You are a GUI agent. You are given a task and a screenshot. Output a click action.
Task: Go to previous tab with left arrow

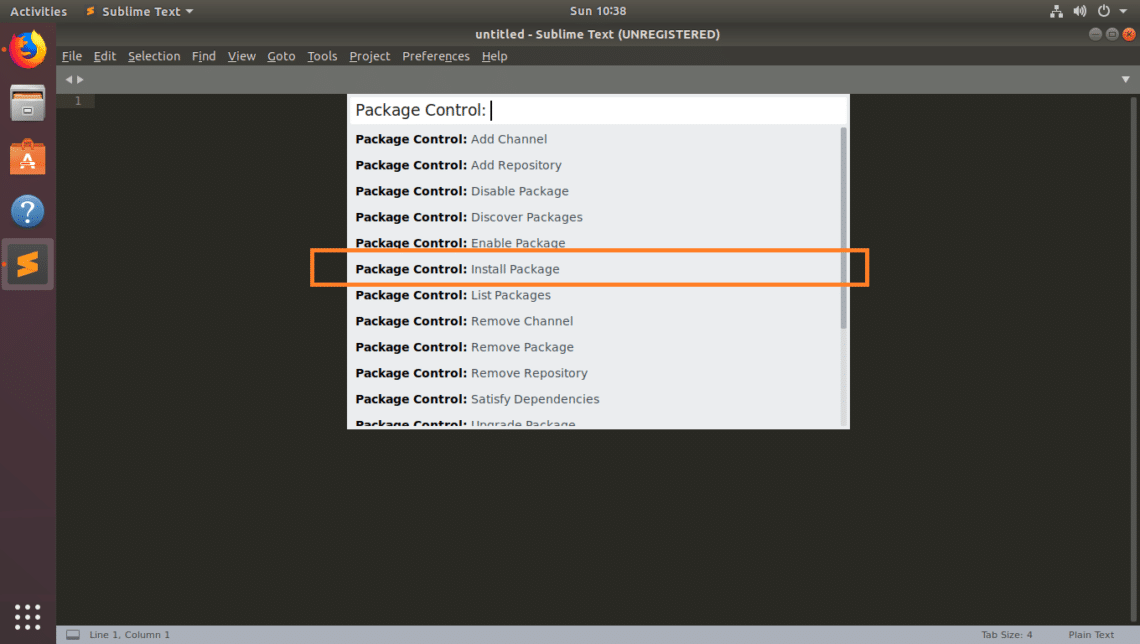point(69,79)
